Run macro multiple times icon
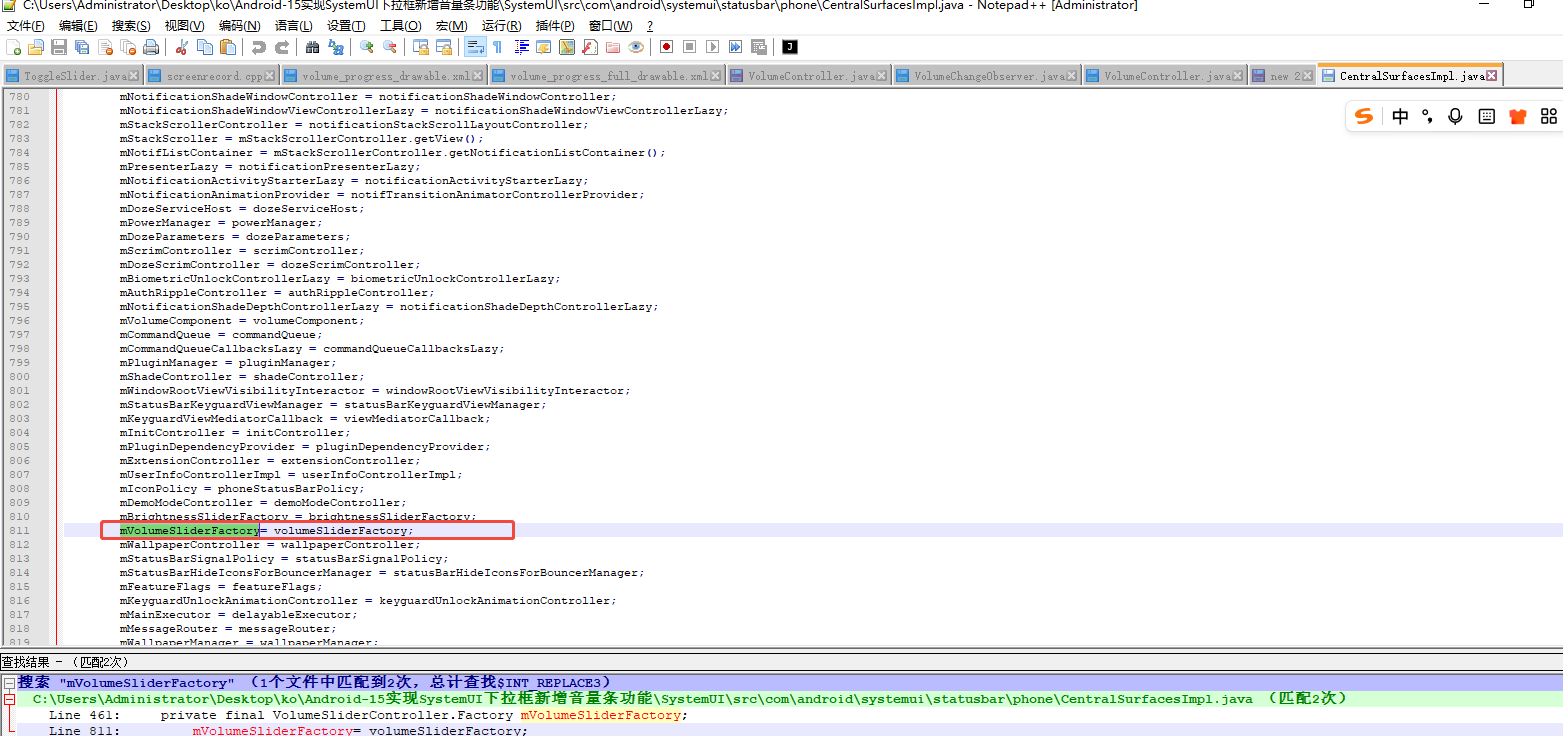 [736, 47]
